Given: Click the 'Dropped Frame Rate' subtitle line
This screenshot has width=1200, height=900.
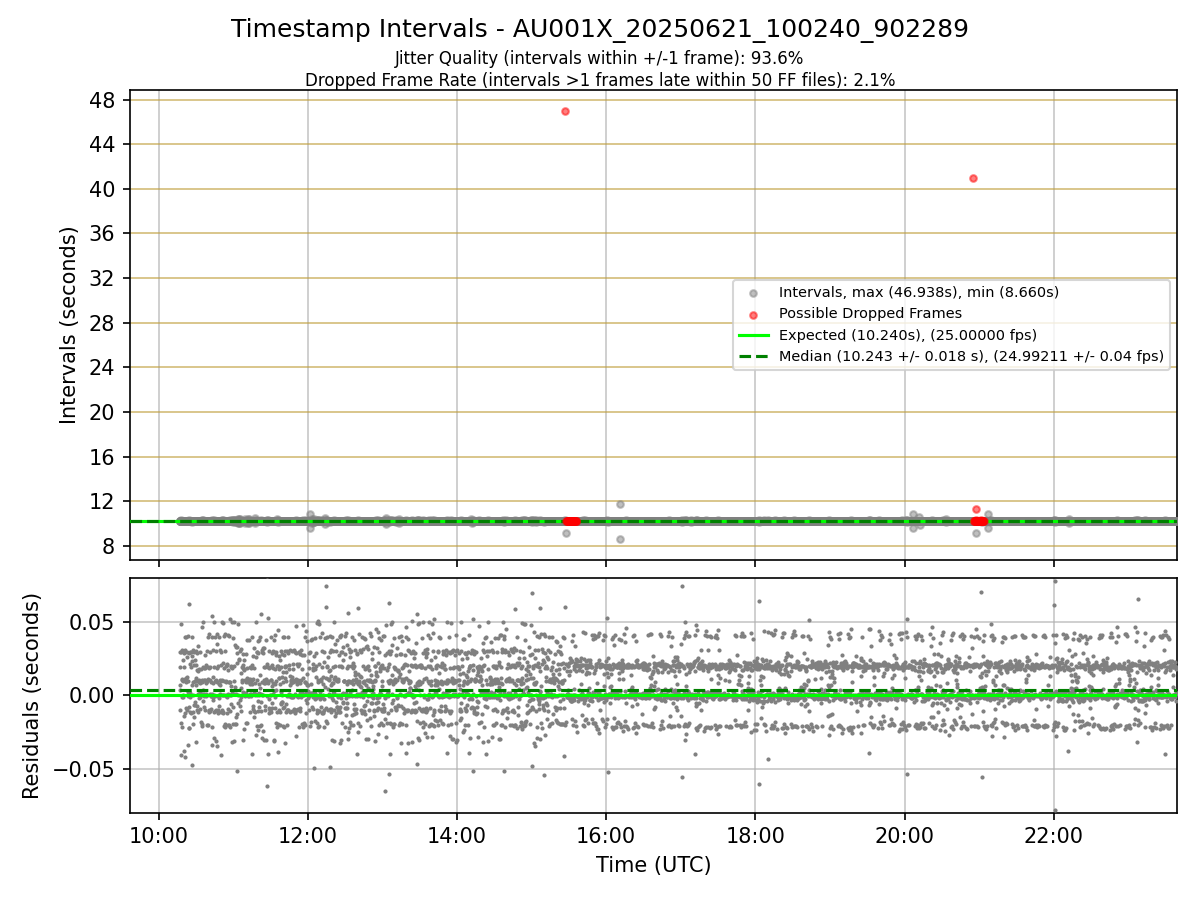Looking at the screenshot, I should point(599,79).
